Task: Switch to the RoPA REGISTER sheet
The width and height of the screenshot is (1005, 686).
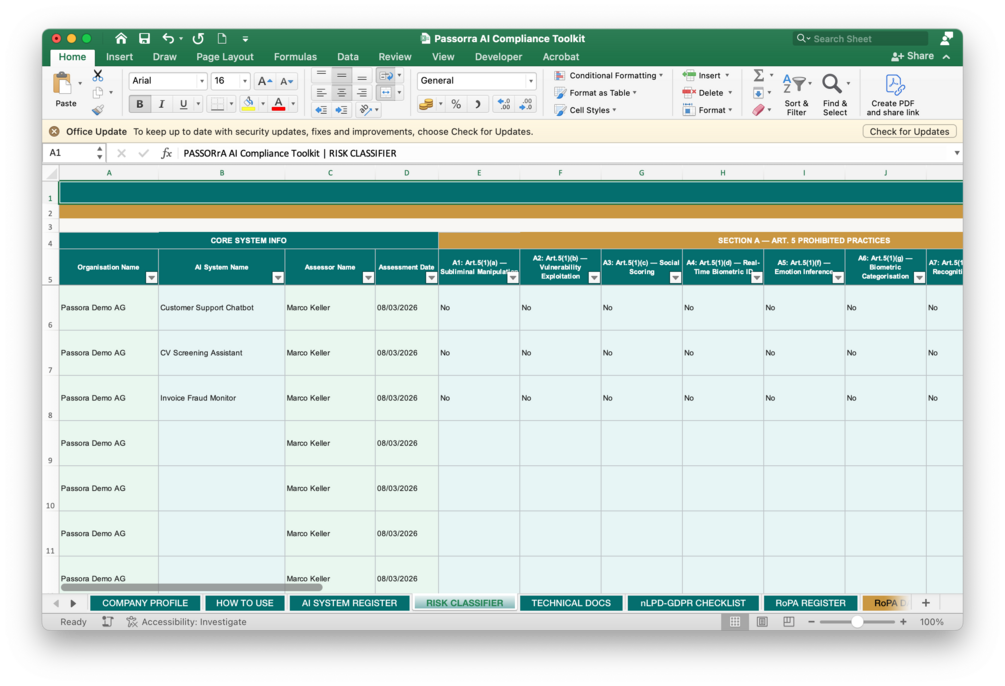Action: click(810, 603)
